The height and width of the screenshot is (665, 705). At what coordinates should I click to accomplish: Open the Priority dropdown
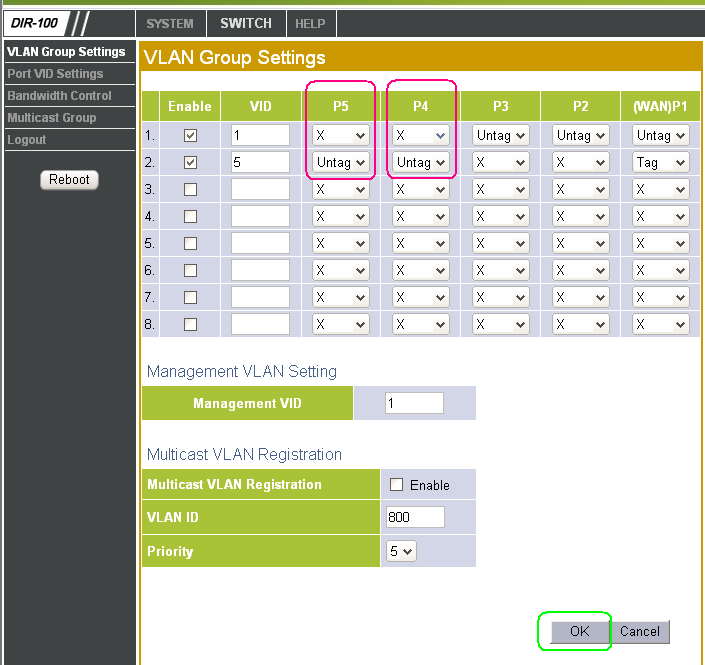(x=401, y=551)
